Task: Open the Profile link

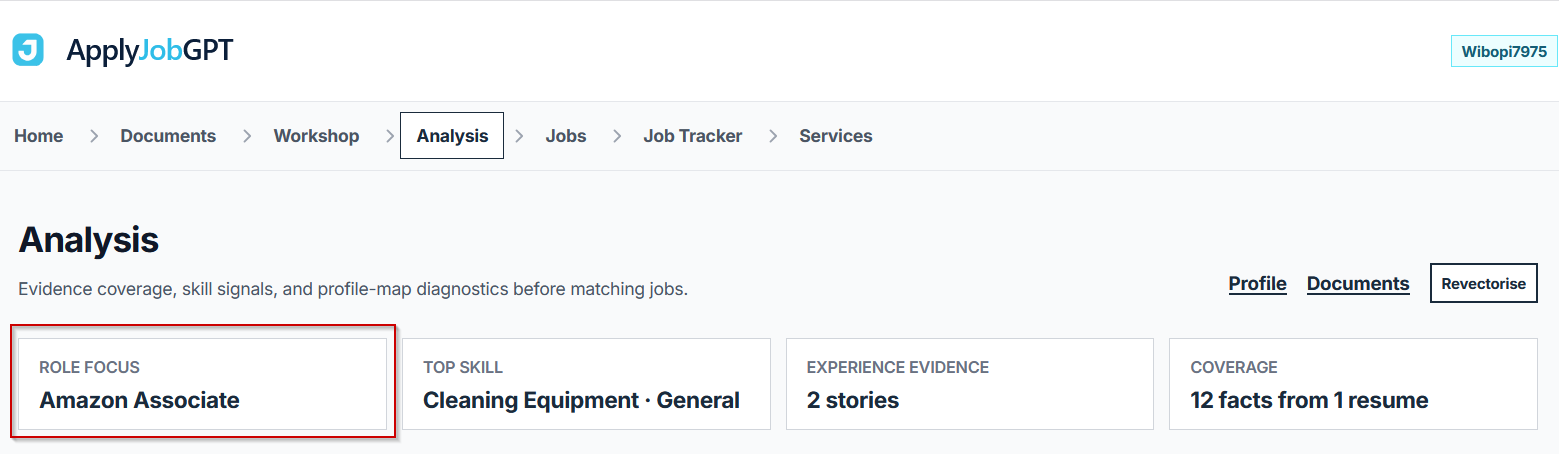Action: coord(1257,283)
